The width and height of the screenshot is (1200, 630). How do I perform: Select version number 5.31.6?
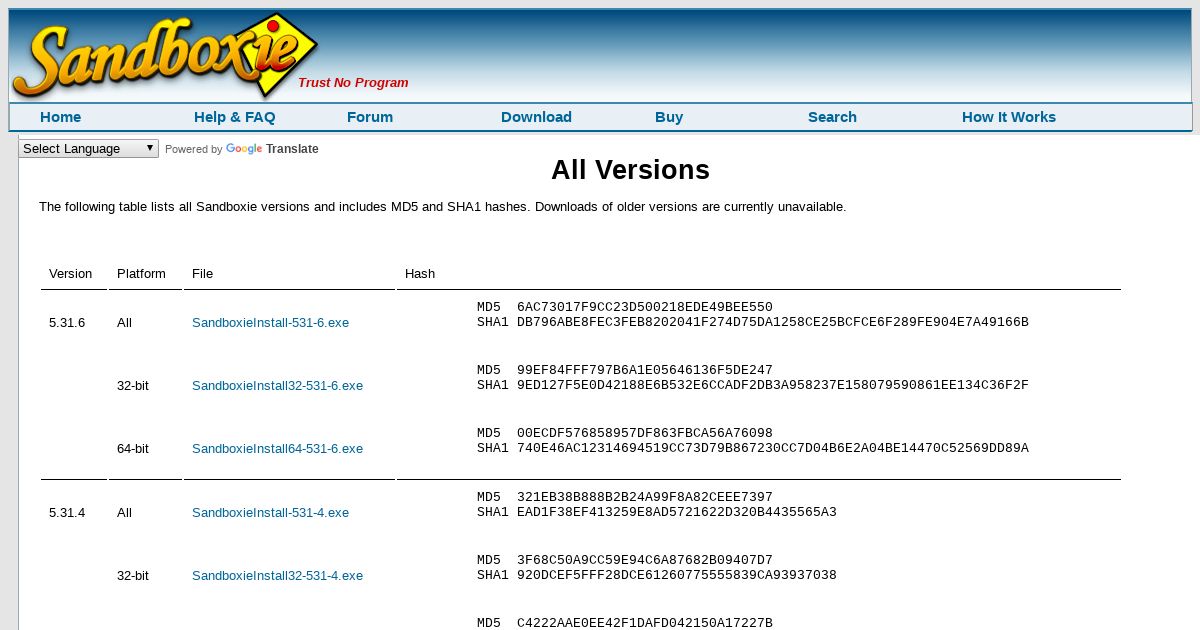point(67,323)
